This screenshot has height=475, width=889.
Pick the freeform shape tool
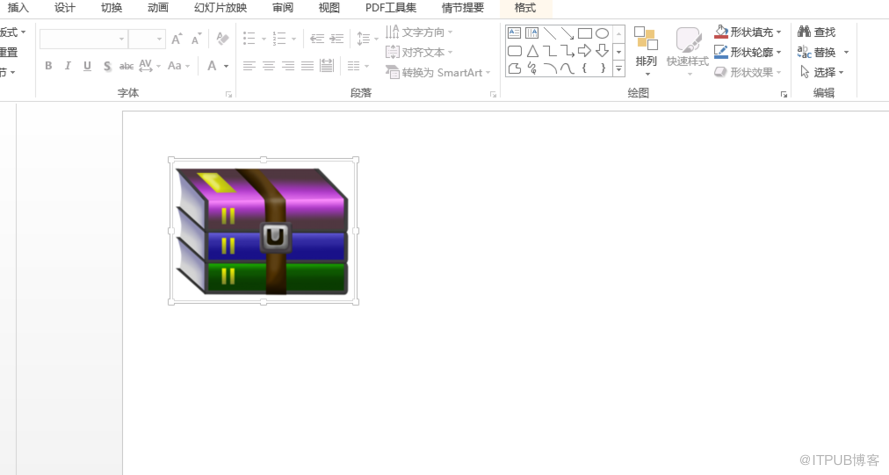point(514,69)
